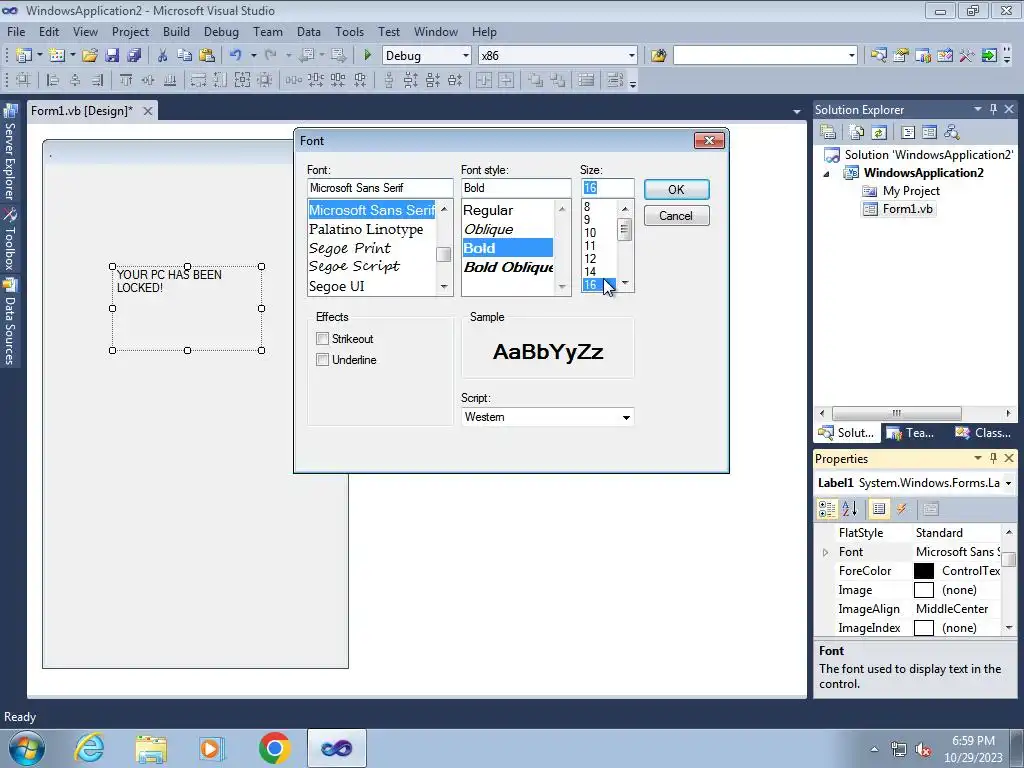Open the Label1 object selector dropdown
1024x768 pixels.
click(x=1008, y=483)
